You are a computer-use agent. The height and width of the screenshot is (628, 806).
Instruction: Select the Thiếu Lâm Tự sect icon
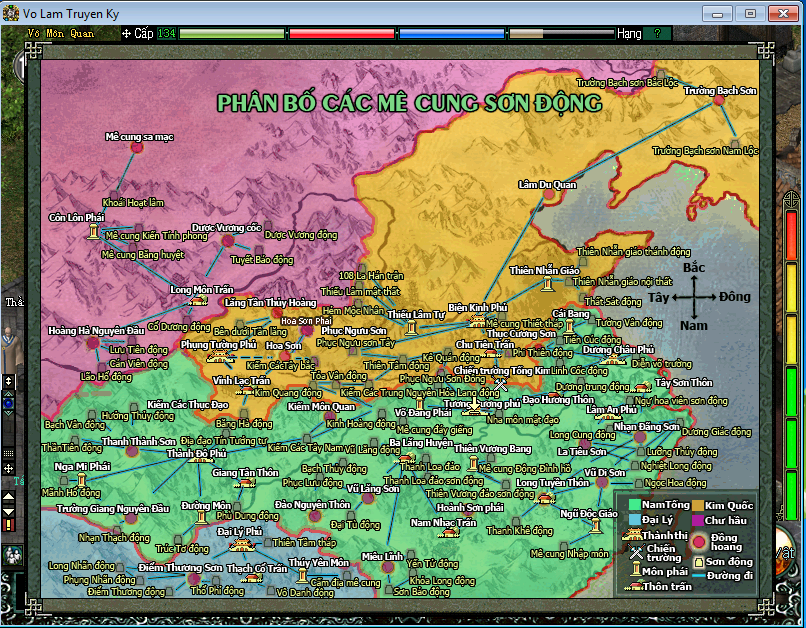[x=411, y=327]
